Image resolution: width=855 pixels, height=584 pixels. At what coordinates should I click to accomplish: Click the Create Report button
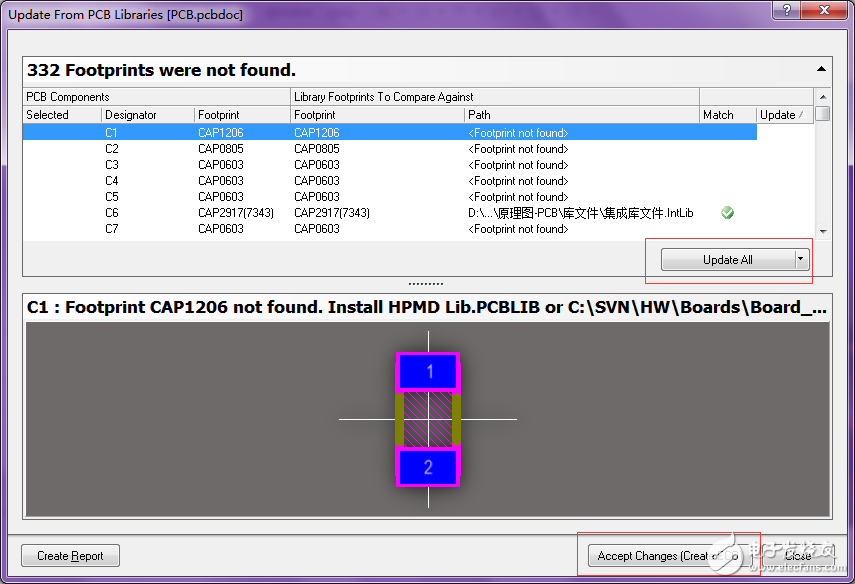click(70, 556)
